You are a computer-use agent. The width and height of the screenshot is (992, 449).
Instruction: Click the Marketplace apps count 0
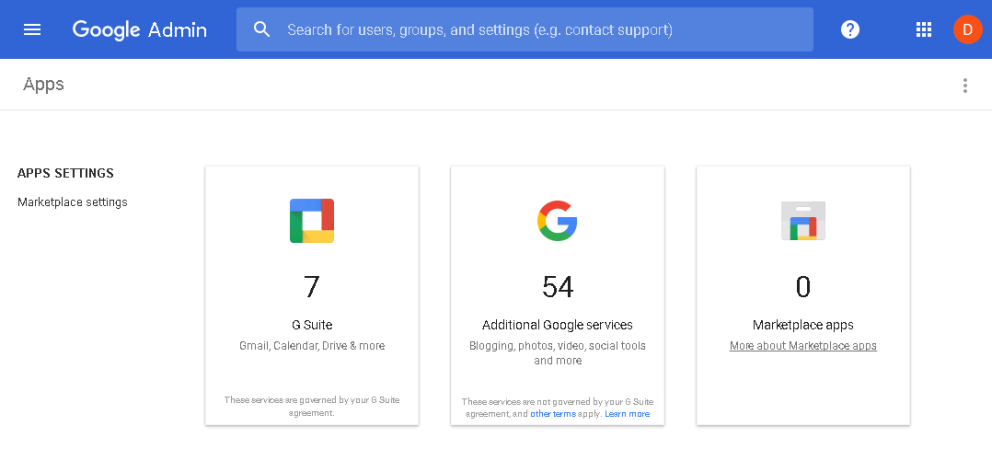(x=803, y=286)
